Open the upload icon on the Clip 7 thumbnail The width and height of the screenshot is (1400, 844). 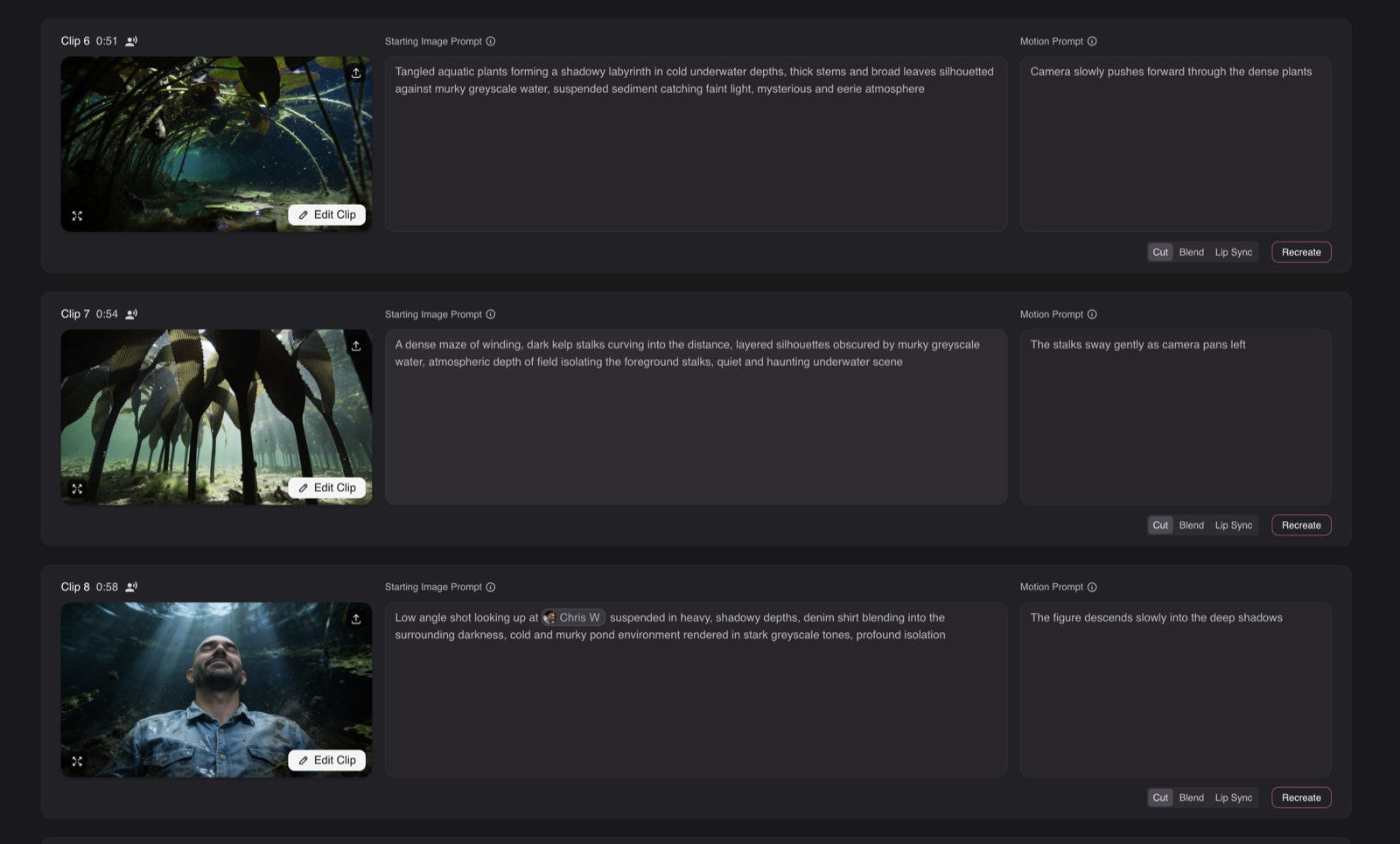(356, 347)
